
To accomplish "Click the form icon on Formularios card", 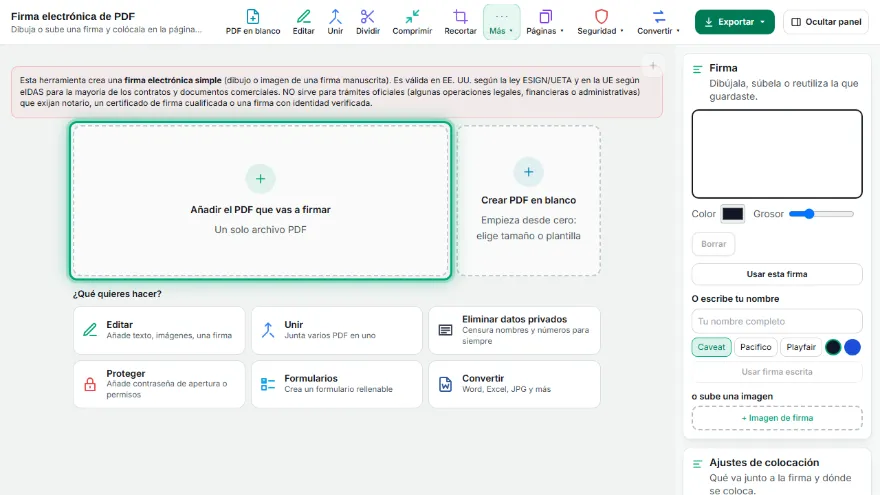I will point(268,384).
